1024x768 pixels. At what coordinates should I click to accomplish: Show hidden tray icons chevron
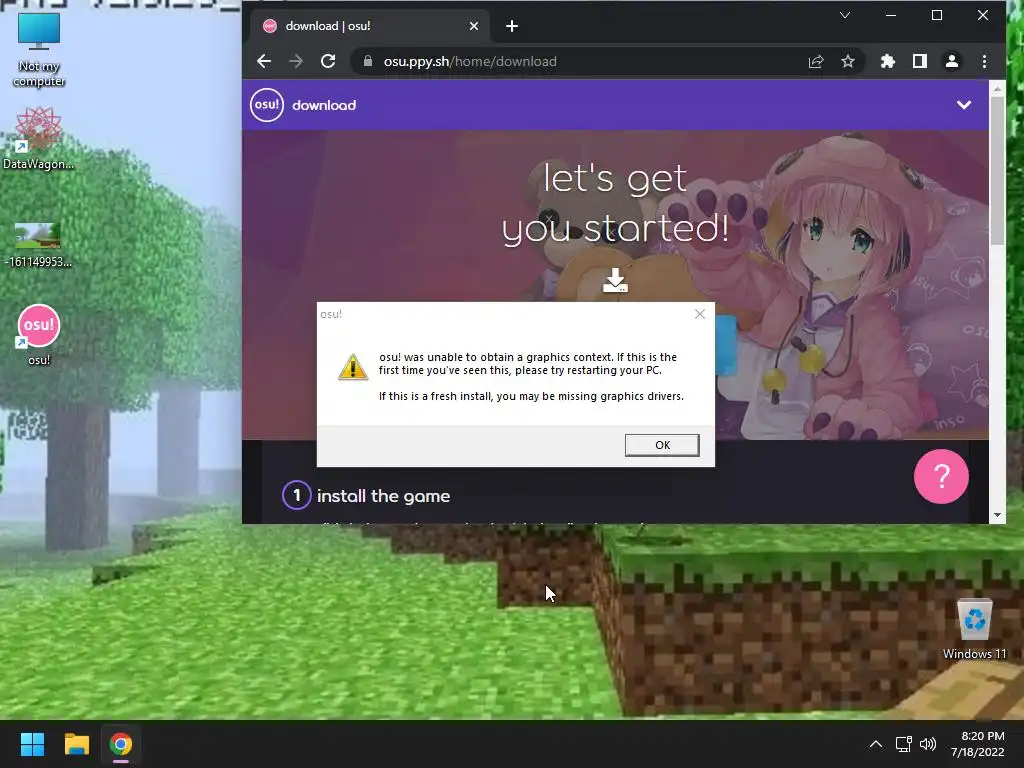tap(876, 744)
